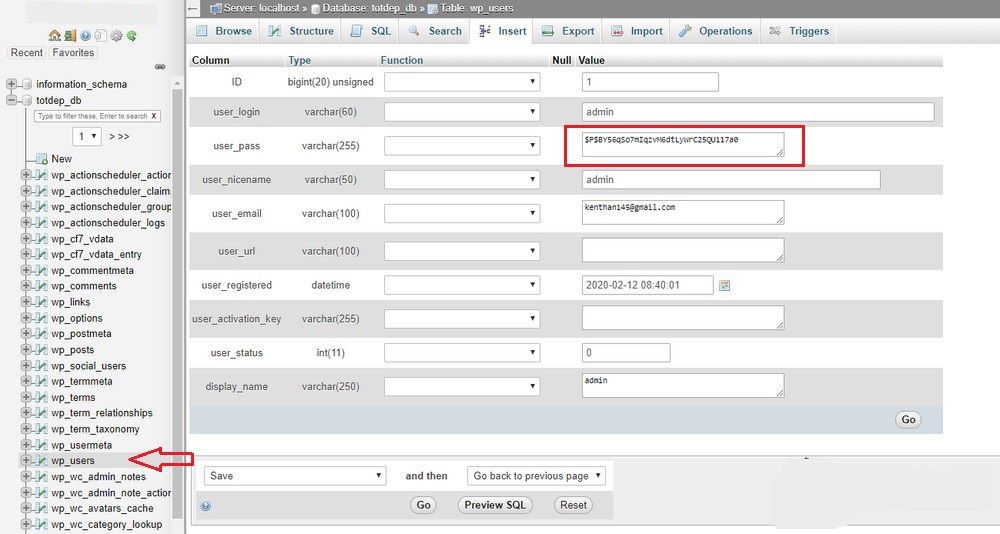Open Function dropdown for user_email
Image resolution: width=1000 pixels, height=534 pixels.
[462, 213]
